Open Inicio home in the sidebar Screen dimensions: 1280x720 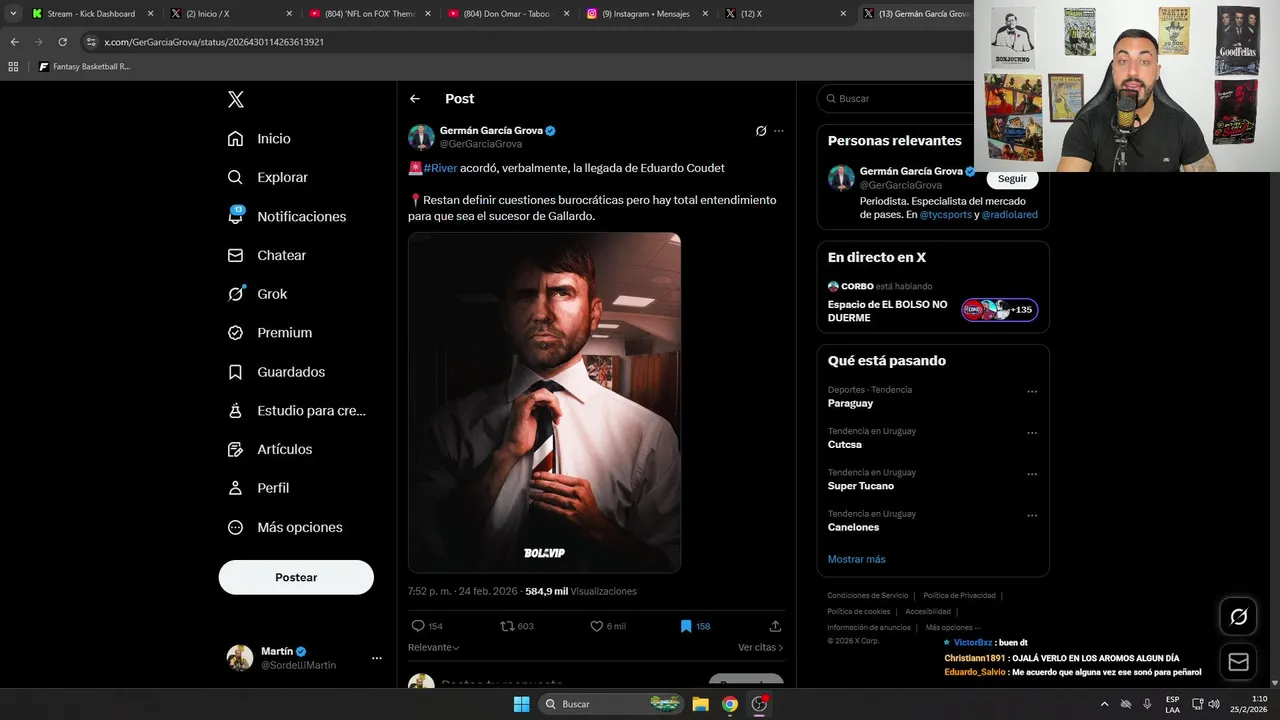tap(259, 139)
